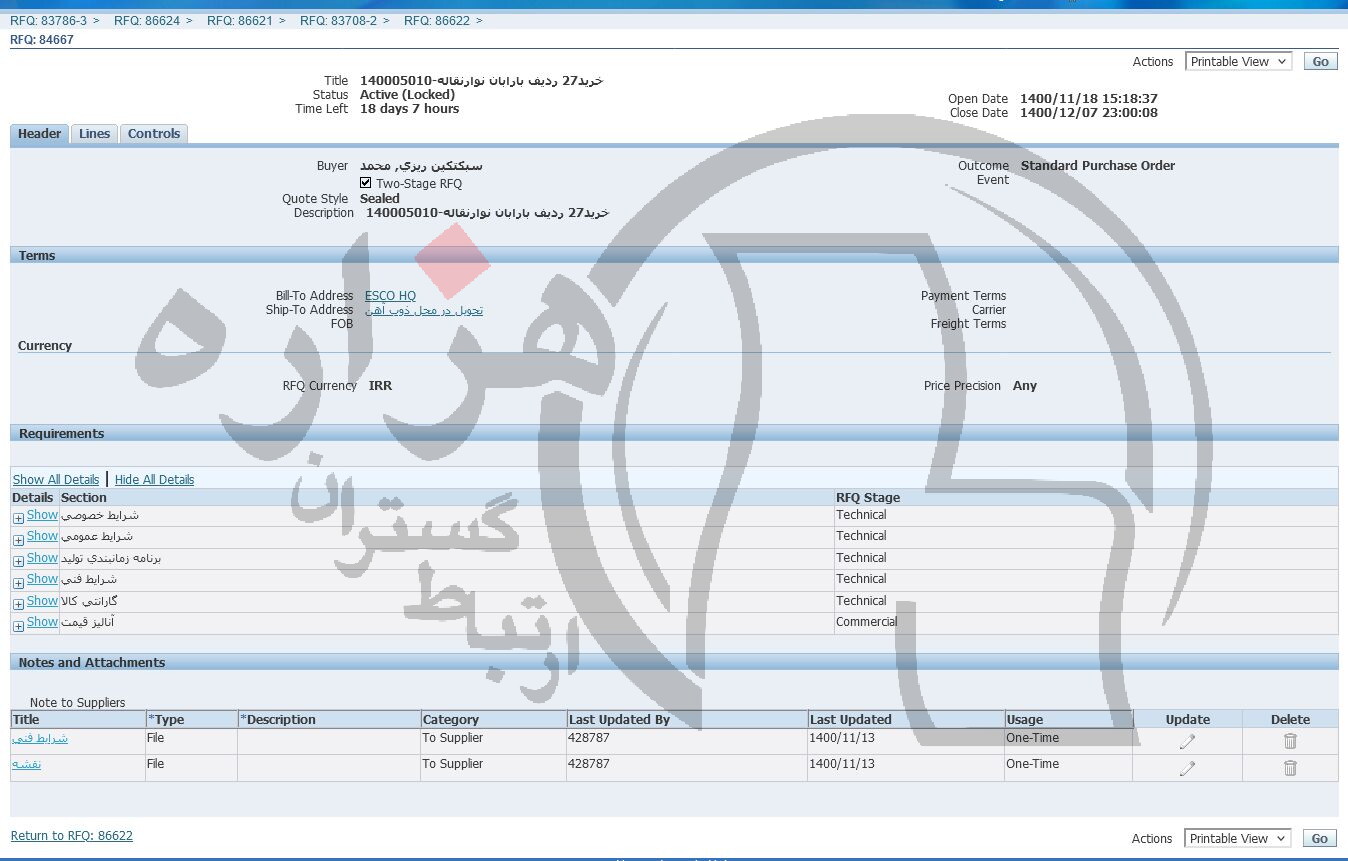
Task: Click Show link for شرايط فني requirement row
Action: (x=42, y=579)
